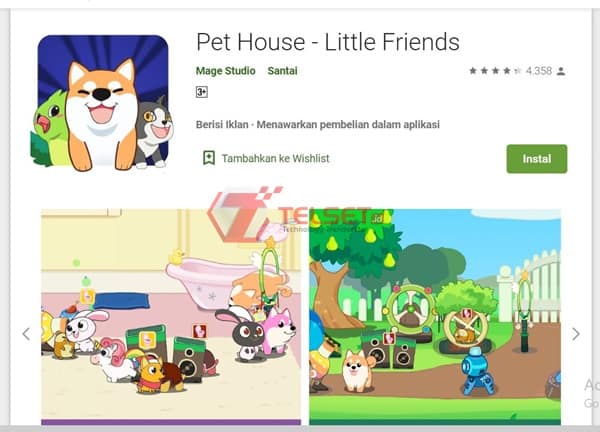600x432 pixels.
Task: Open the garden park screenshot
Action: pos(435,317)
